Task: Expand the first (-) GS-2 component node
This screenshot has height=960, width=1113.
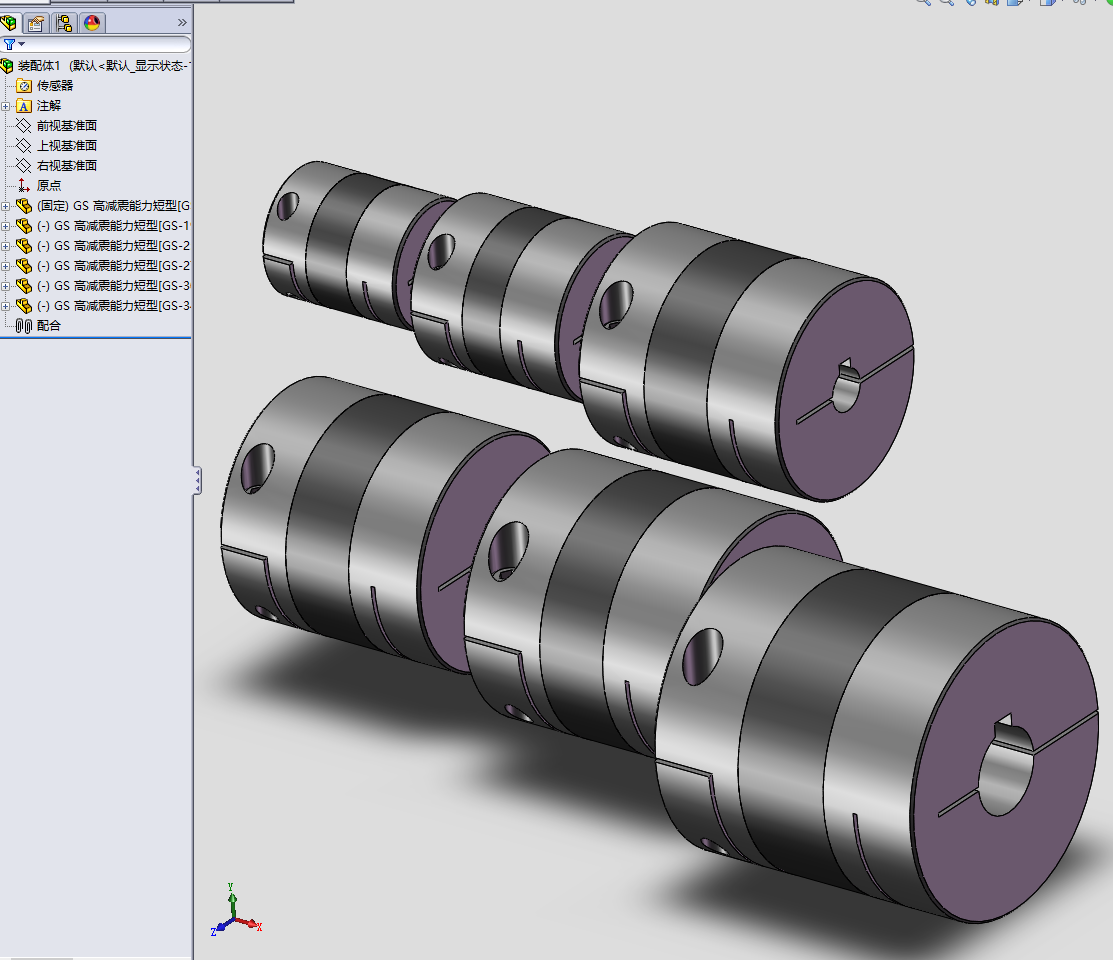Action: [6, 246]
